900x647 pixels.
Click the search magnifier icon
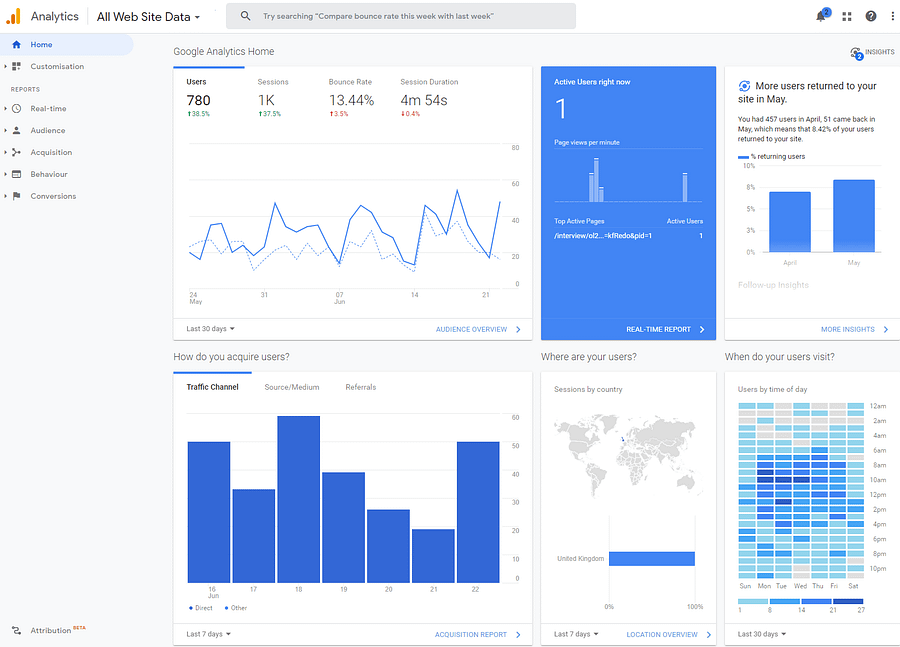point(245,16)
